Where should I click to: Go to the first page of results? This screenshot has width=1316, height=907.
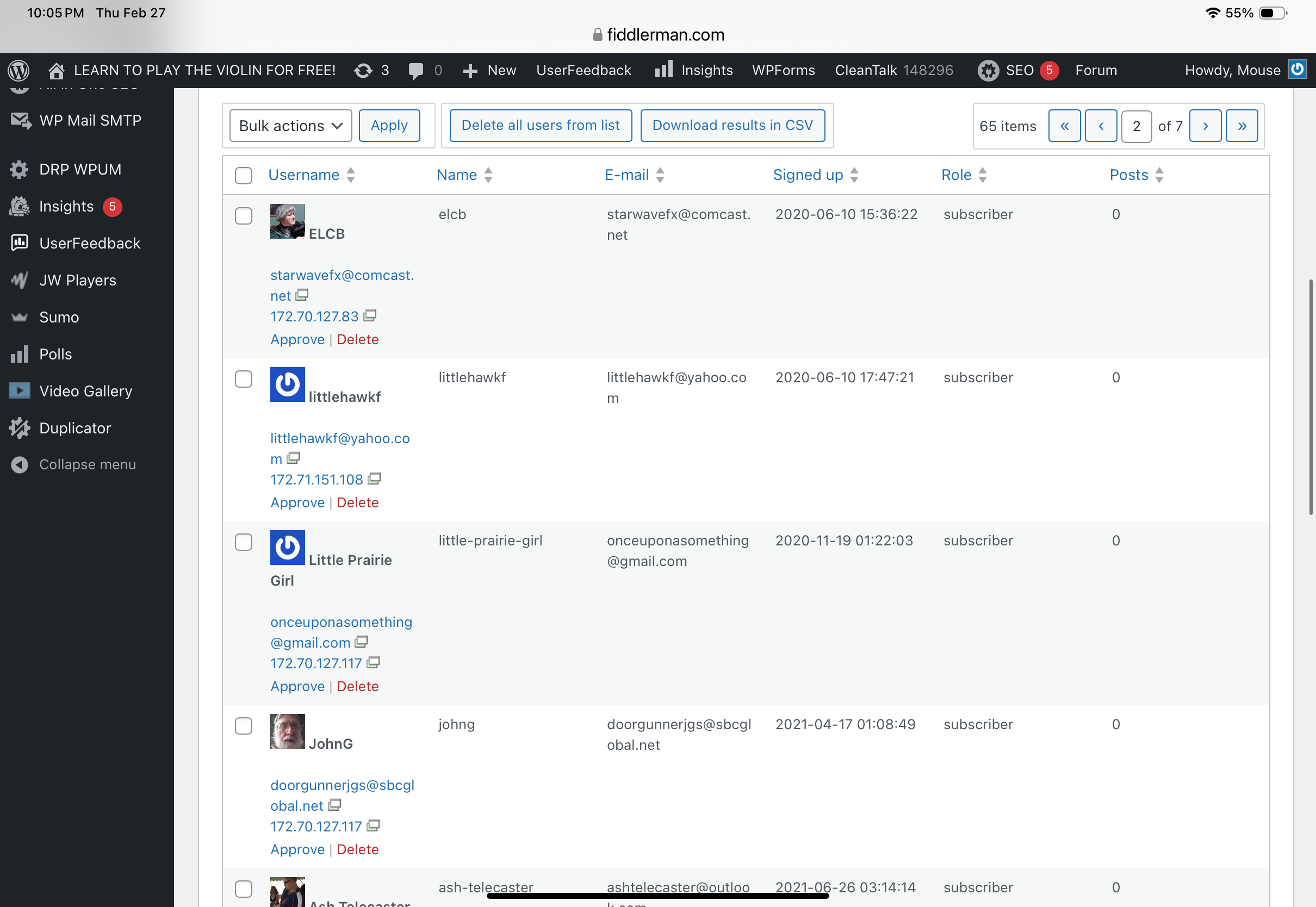coord(1064,126)
